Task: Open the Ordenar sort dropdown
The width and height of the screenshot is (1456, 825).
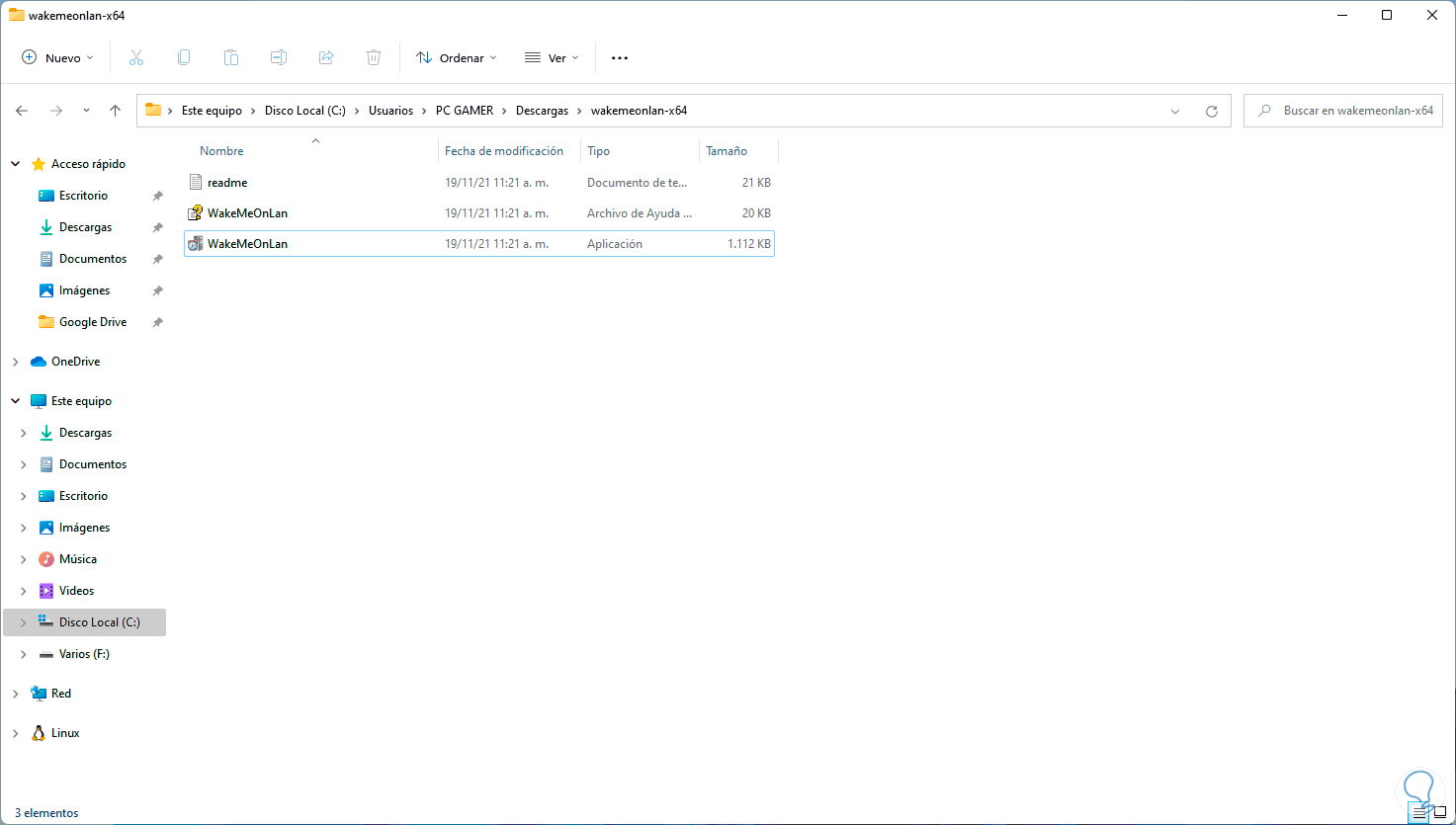Action: coord(457,58)
